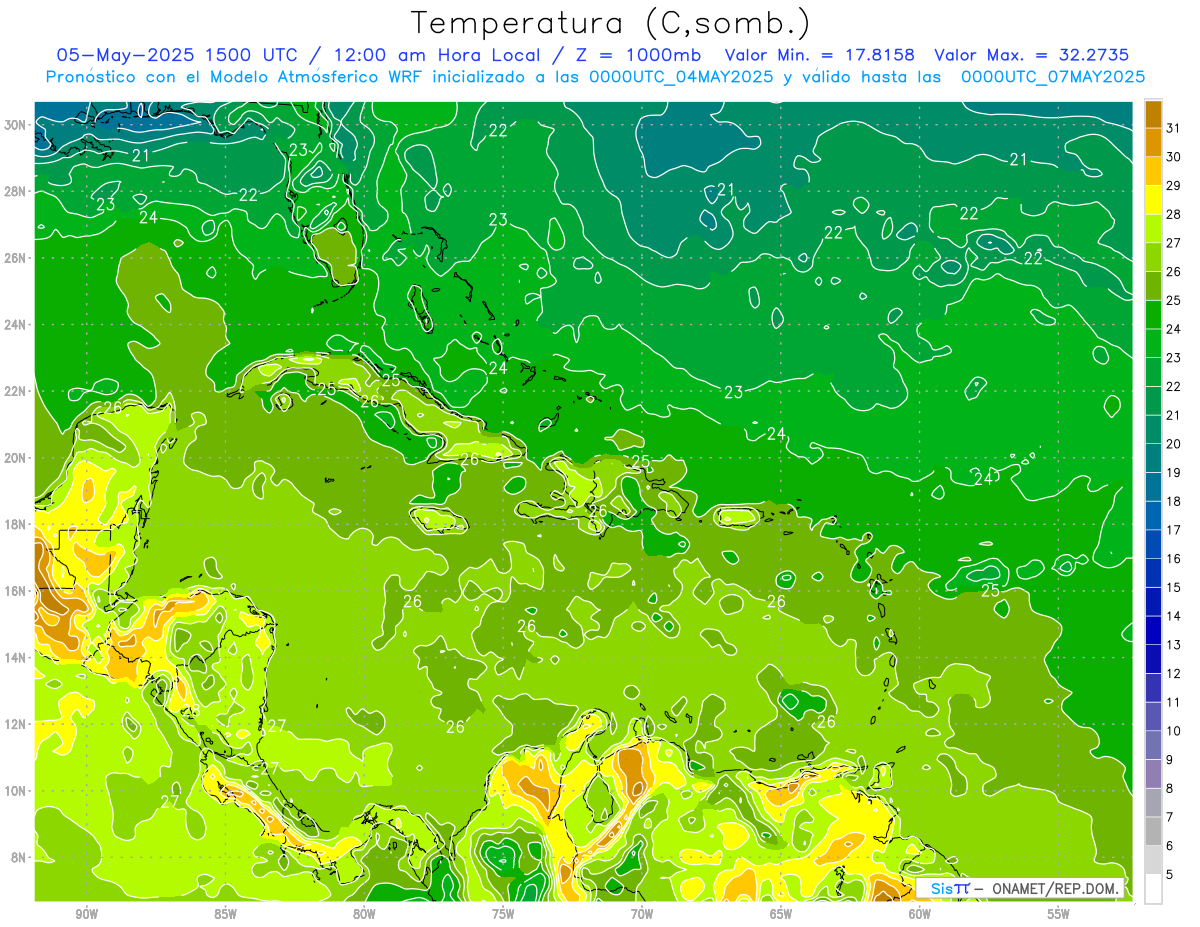Click the legend color band between 28 and 29
Viewport: 1200px width, 927px height.
[x=1153, y=200]
